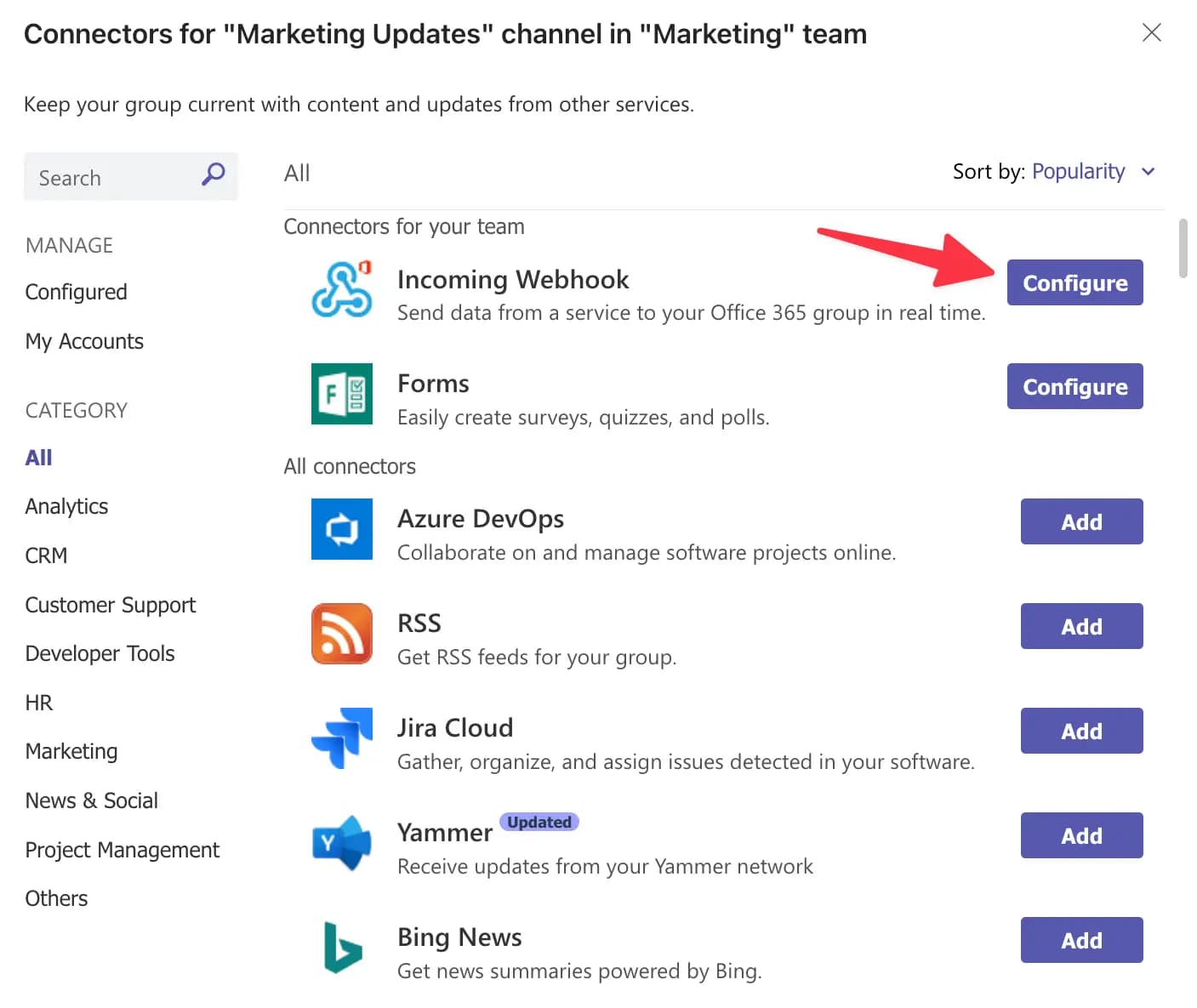
Task: Open the Configured connectors section
Action: point(76,292)
